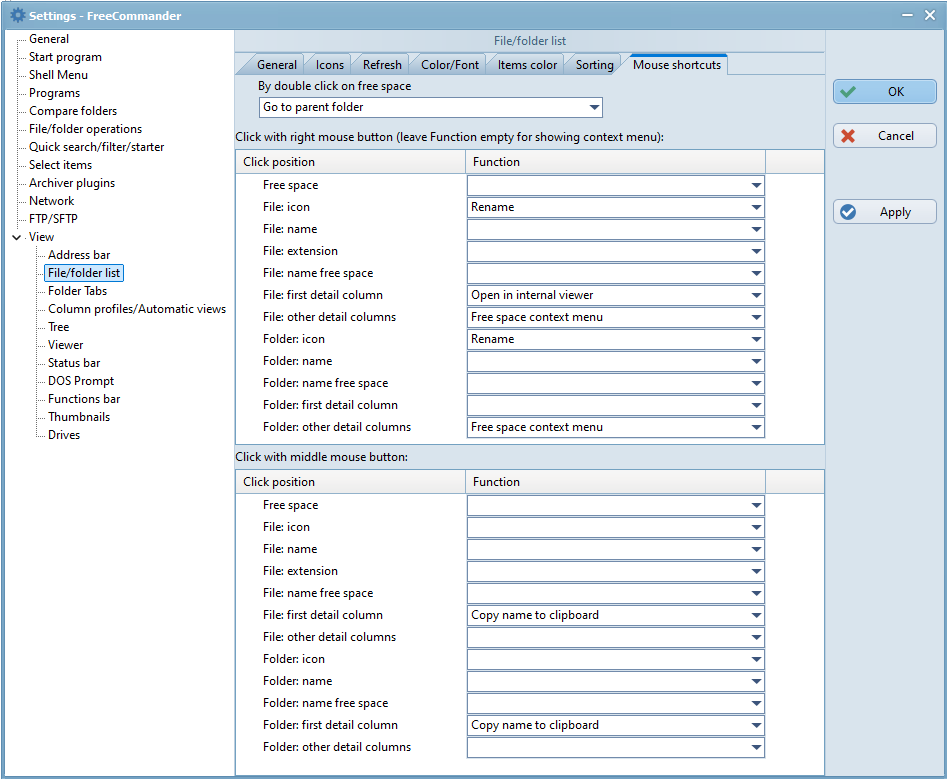Open the double click on free space dropdown
This screenshot has height=779, width=947.
click(431, 107)
